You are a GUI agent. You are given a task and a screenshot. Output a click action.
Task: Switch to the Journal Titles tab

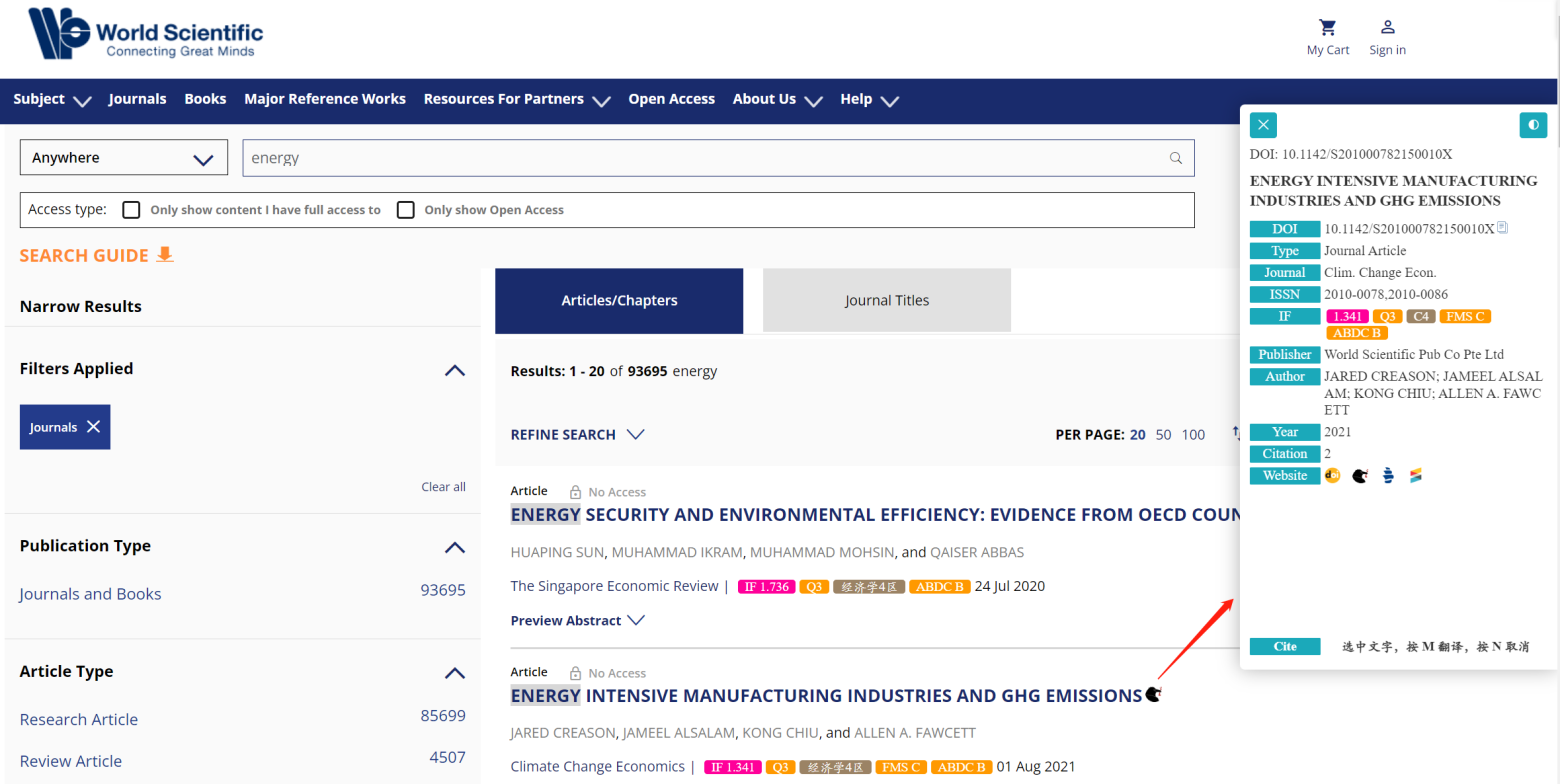(x=886, y=300)
